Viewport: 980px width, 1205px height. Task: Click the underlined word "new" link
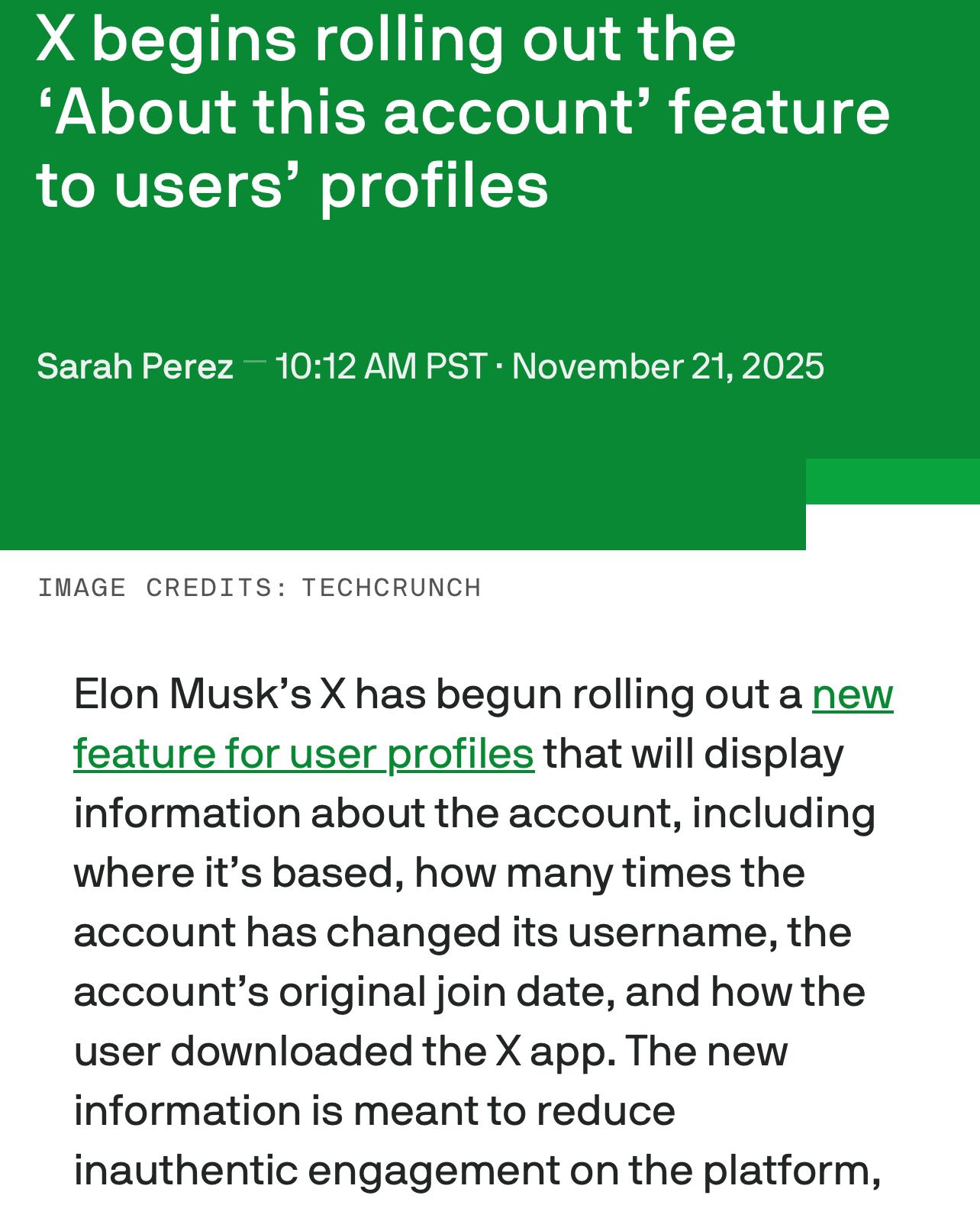click(852, 694)
